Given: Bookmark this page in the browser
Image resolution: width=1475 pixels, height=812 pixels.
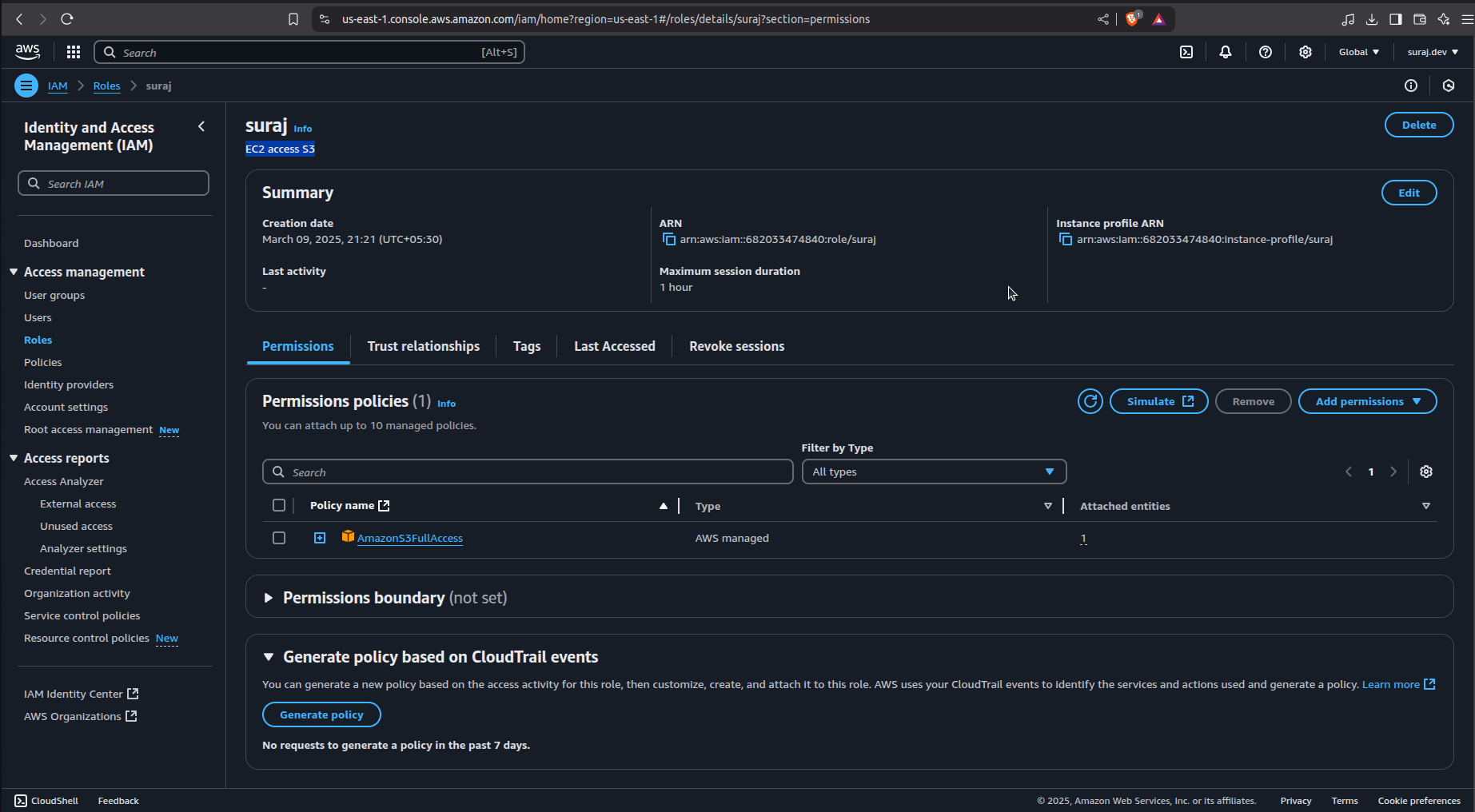Looking at the screenshot, I should [293, 19].
